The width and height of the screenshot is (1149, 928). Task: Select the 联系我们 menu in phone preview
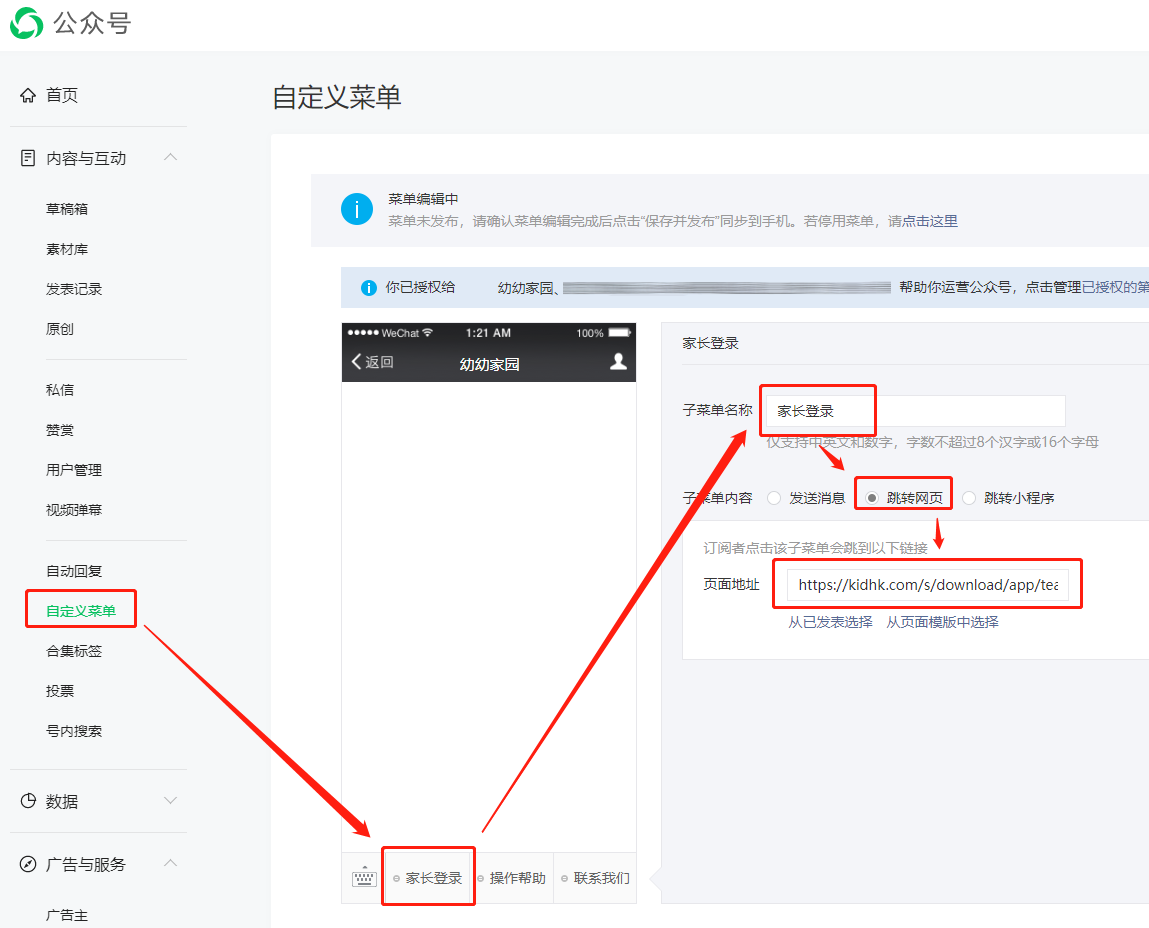point(595,878)
